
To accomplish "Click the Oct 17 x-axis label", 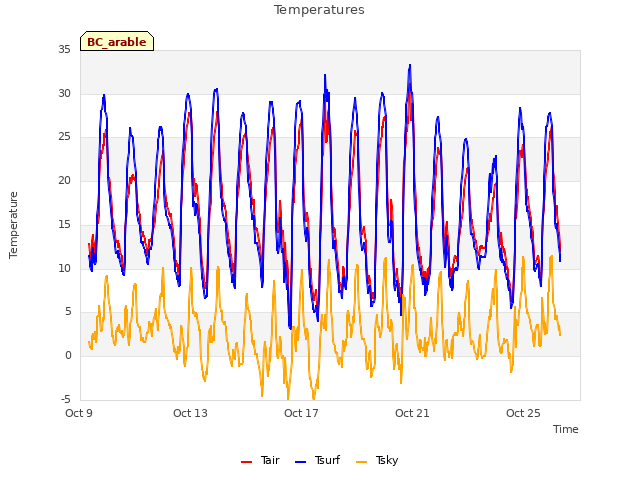I will [301, 413].
